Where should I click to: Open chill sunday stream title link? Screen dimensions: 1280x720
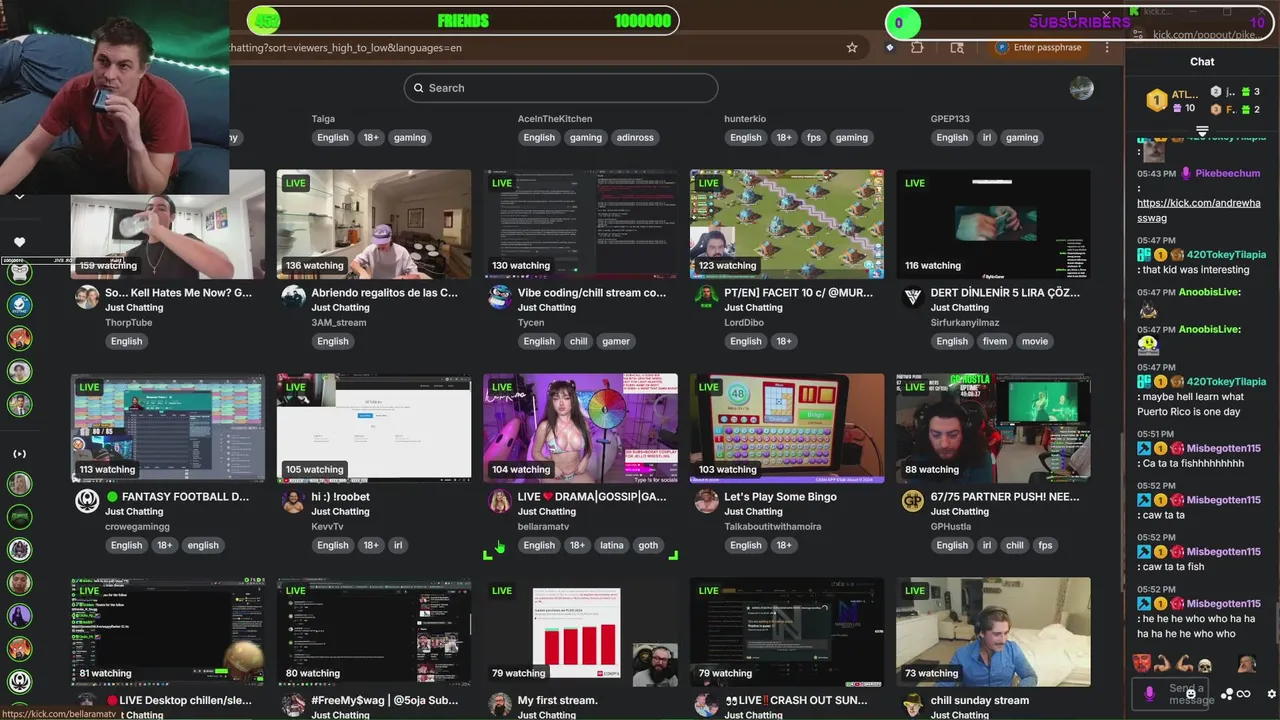coord(979,701)
